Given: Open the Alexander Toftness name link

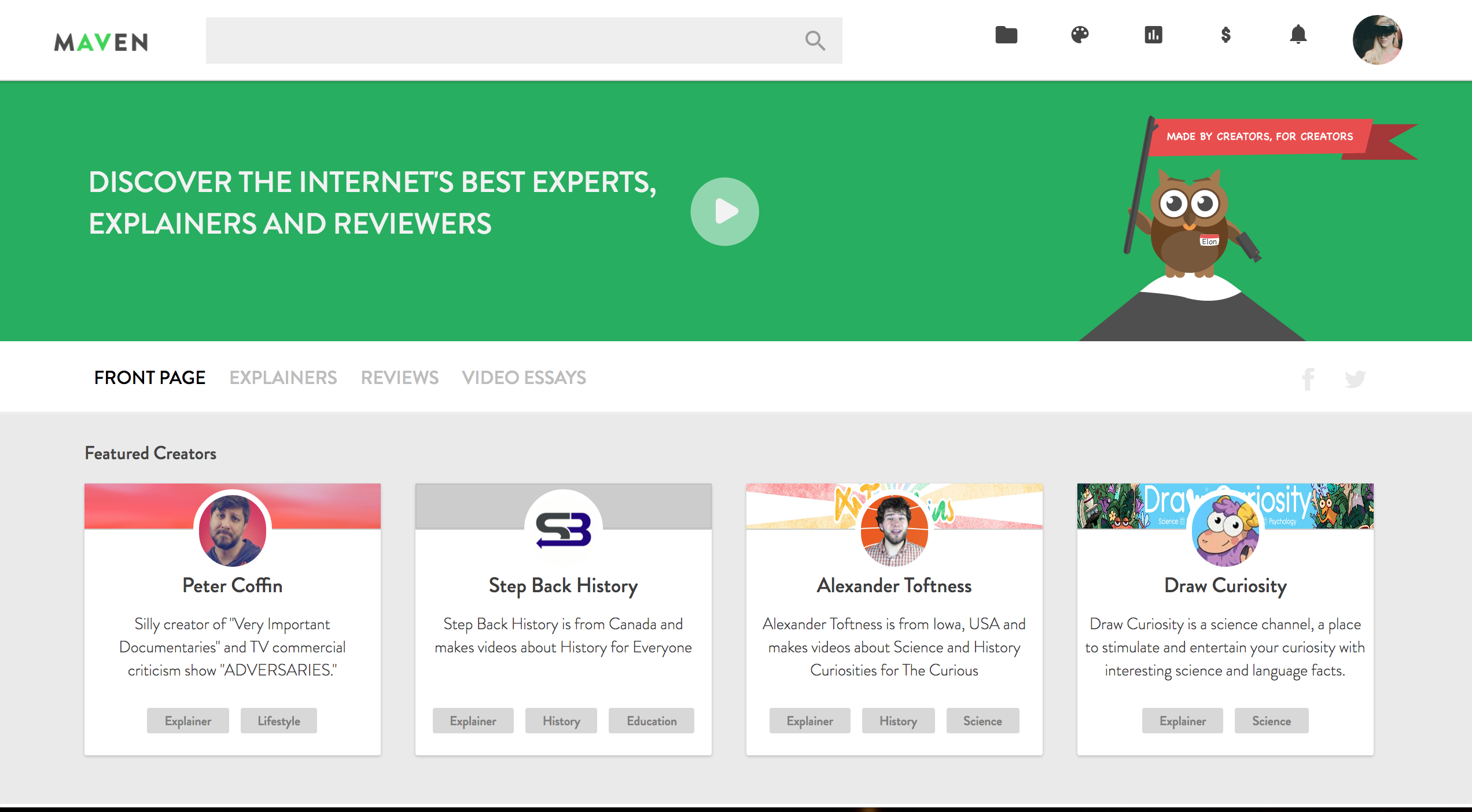Looking at the screenshot, I should [895, 585].
